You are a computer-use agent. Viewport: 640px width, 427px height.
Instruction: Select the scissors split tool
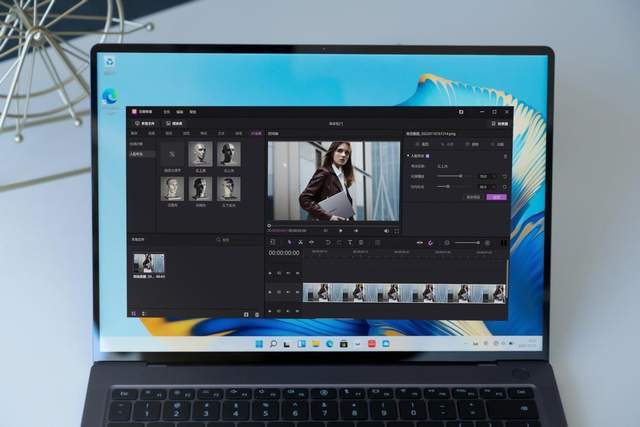300,242
